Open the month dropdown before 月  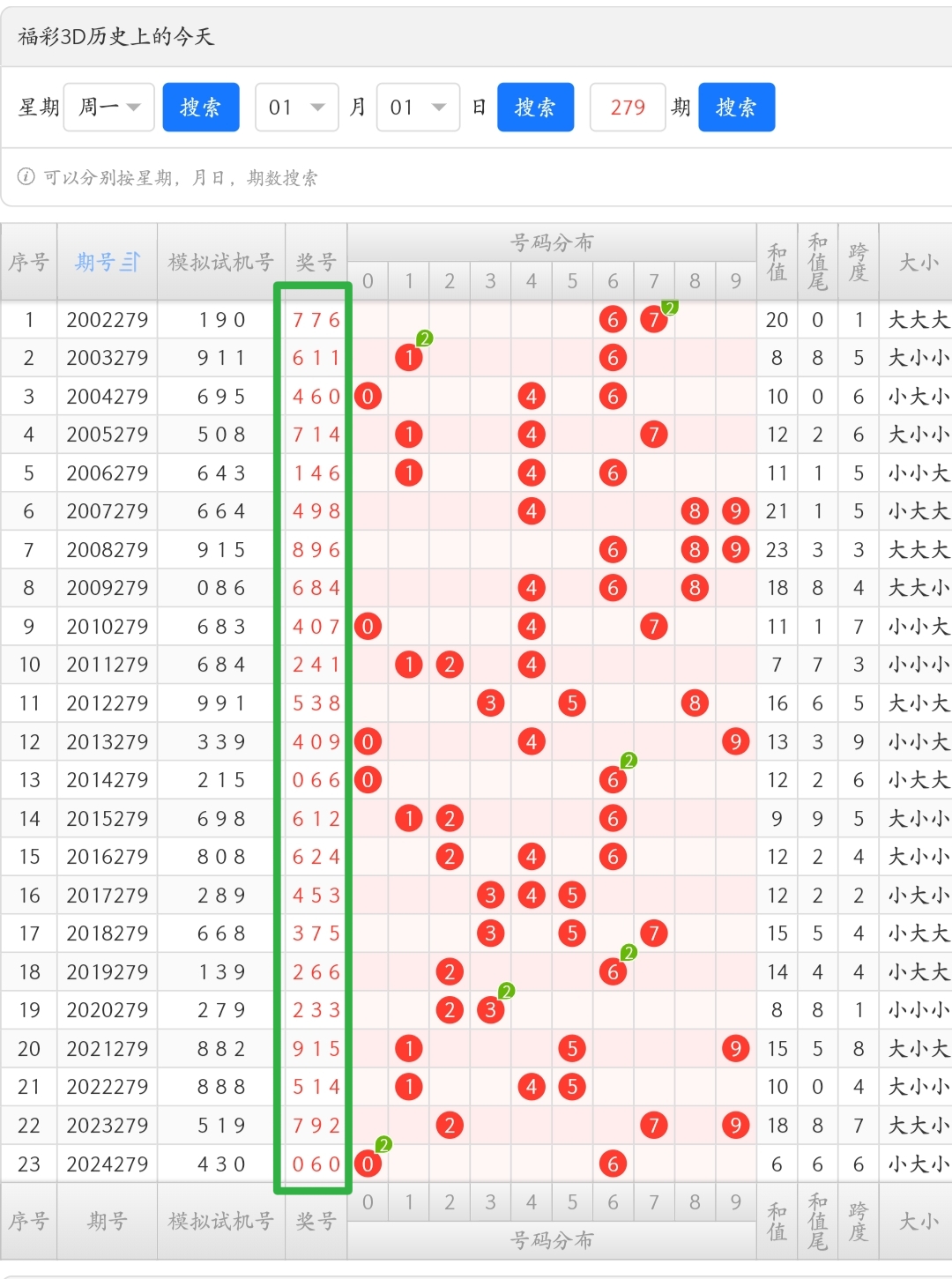point(297,107)
